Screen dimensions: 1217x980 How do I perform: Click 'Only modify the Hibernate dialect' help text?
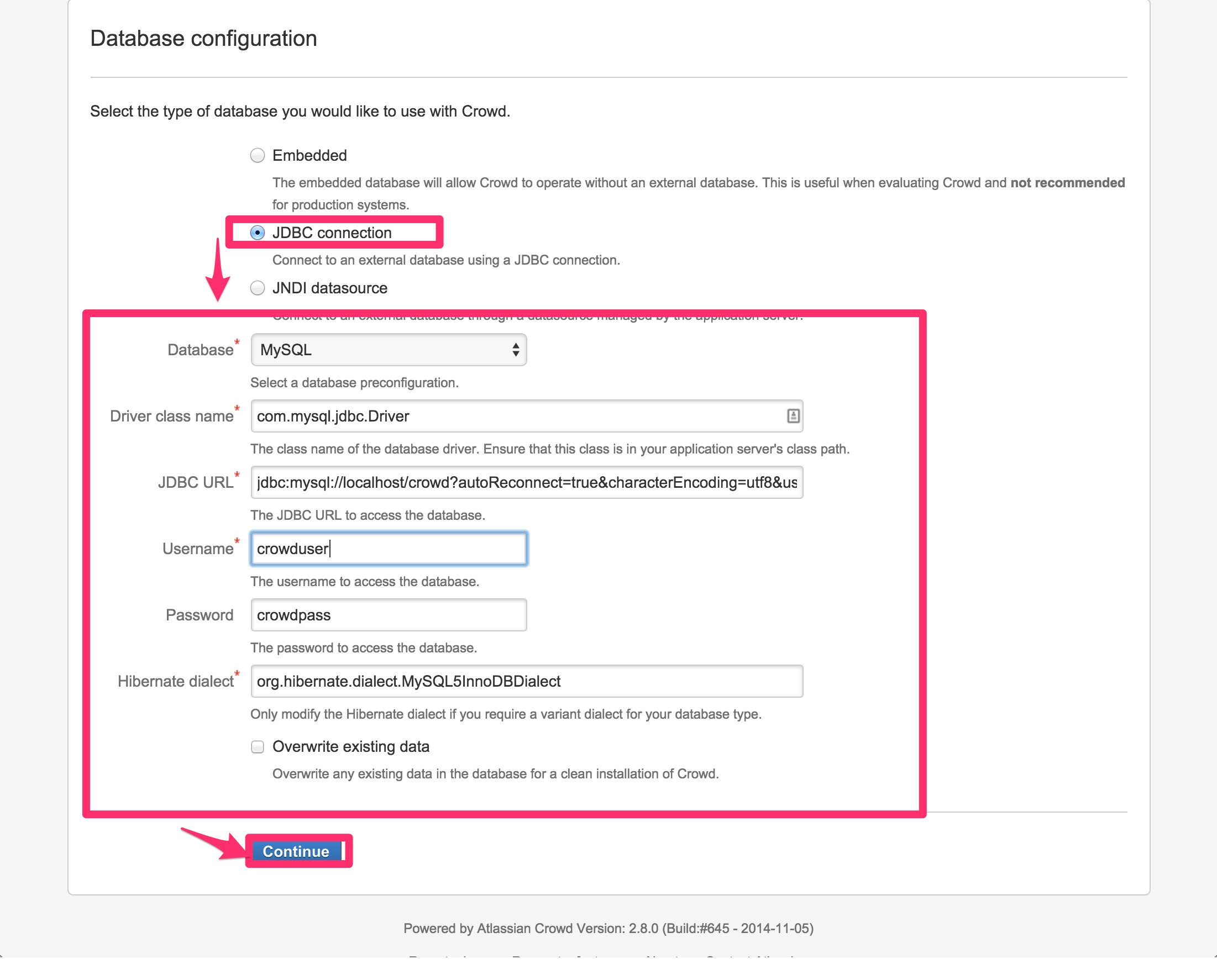pos(506,714)
